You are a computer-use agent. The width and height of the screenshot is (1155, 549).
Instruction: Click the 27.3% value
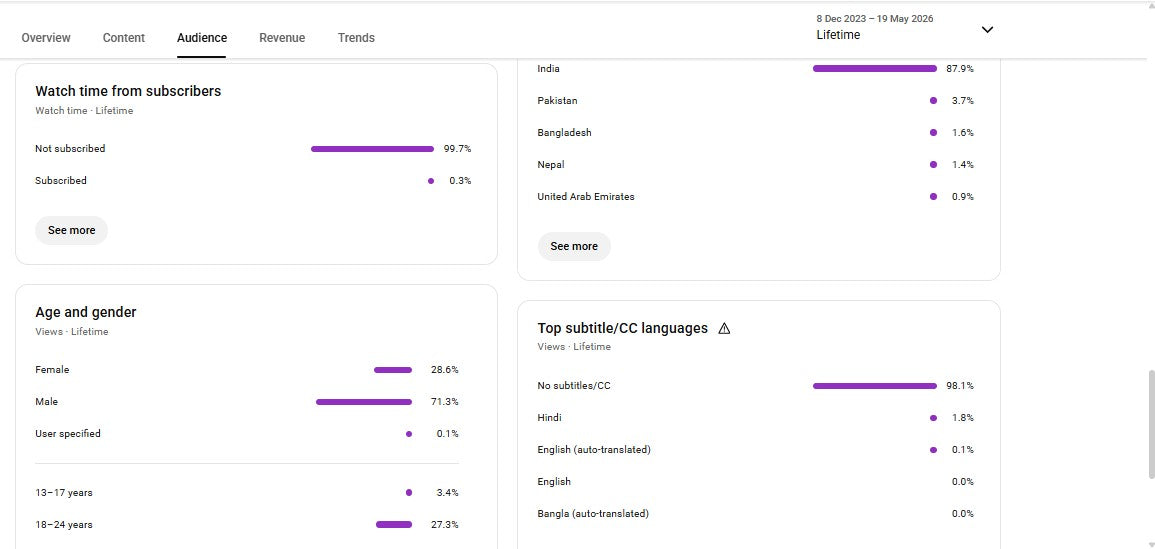coord(444,525)
